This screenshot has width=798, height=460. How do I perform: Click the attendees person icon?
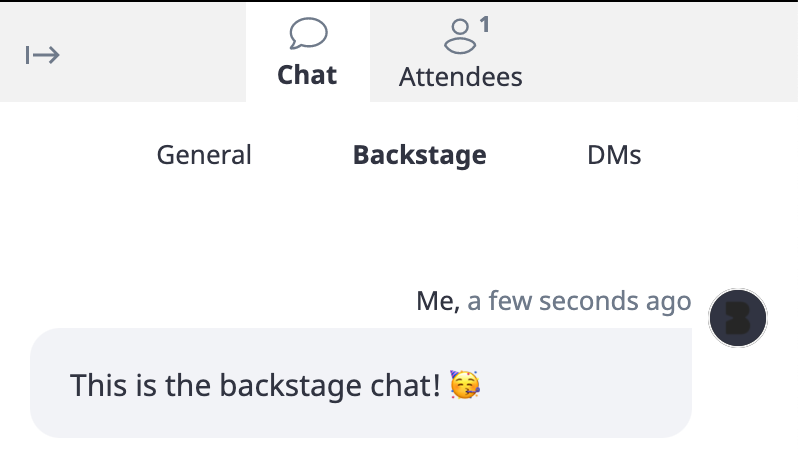[x=460, y=36]
